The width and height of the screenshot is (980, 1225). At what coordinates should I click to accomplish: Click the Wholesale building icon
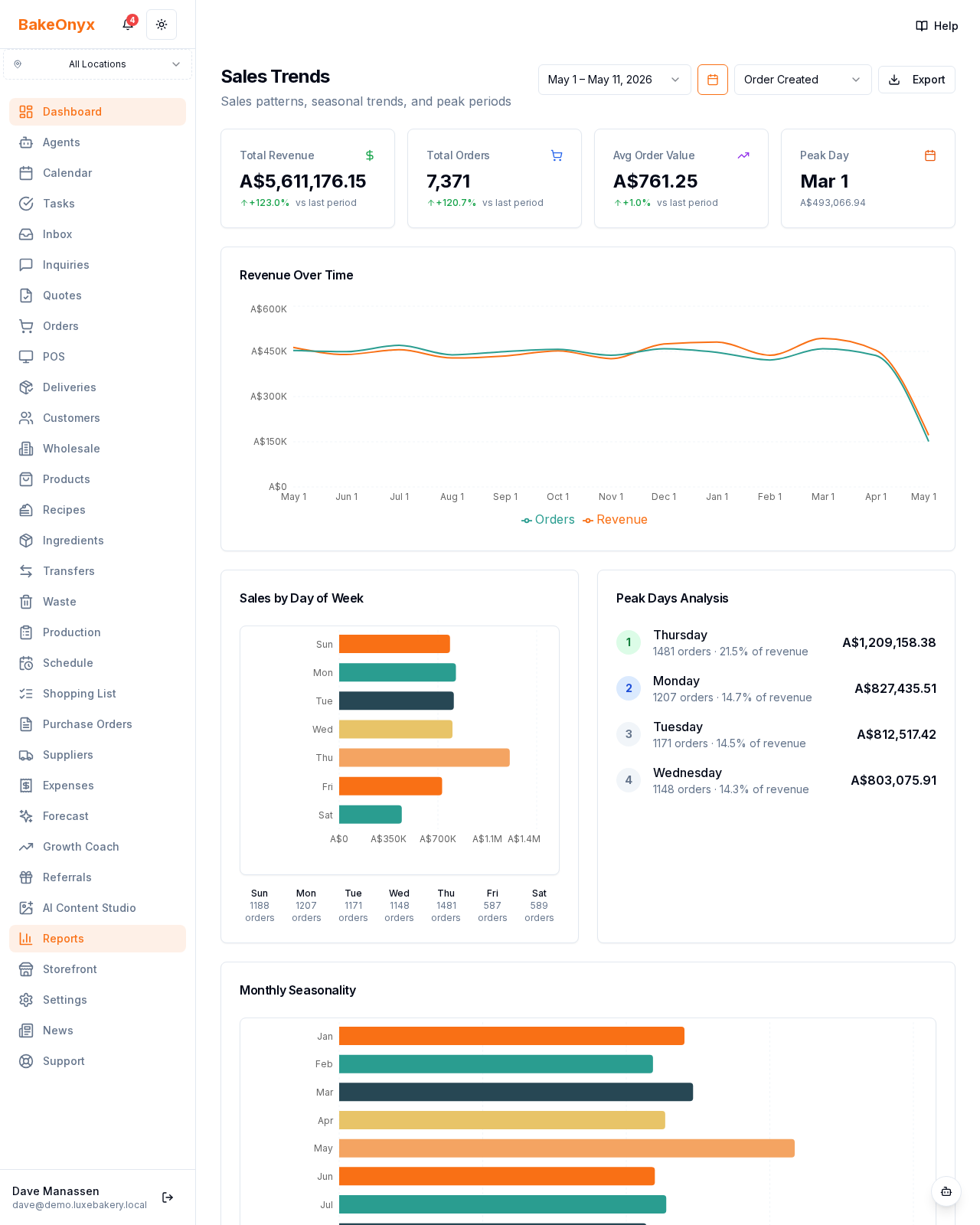[x=26, y=449]
